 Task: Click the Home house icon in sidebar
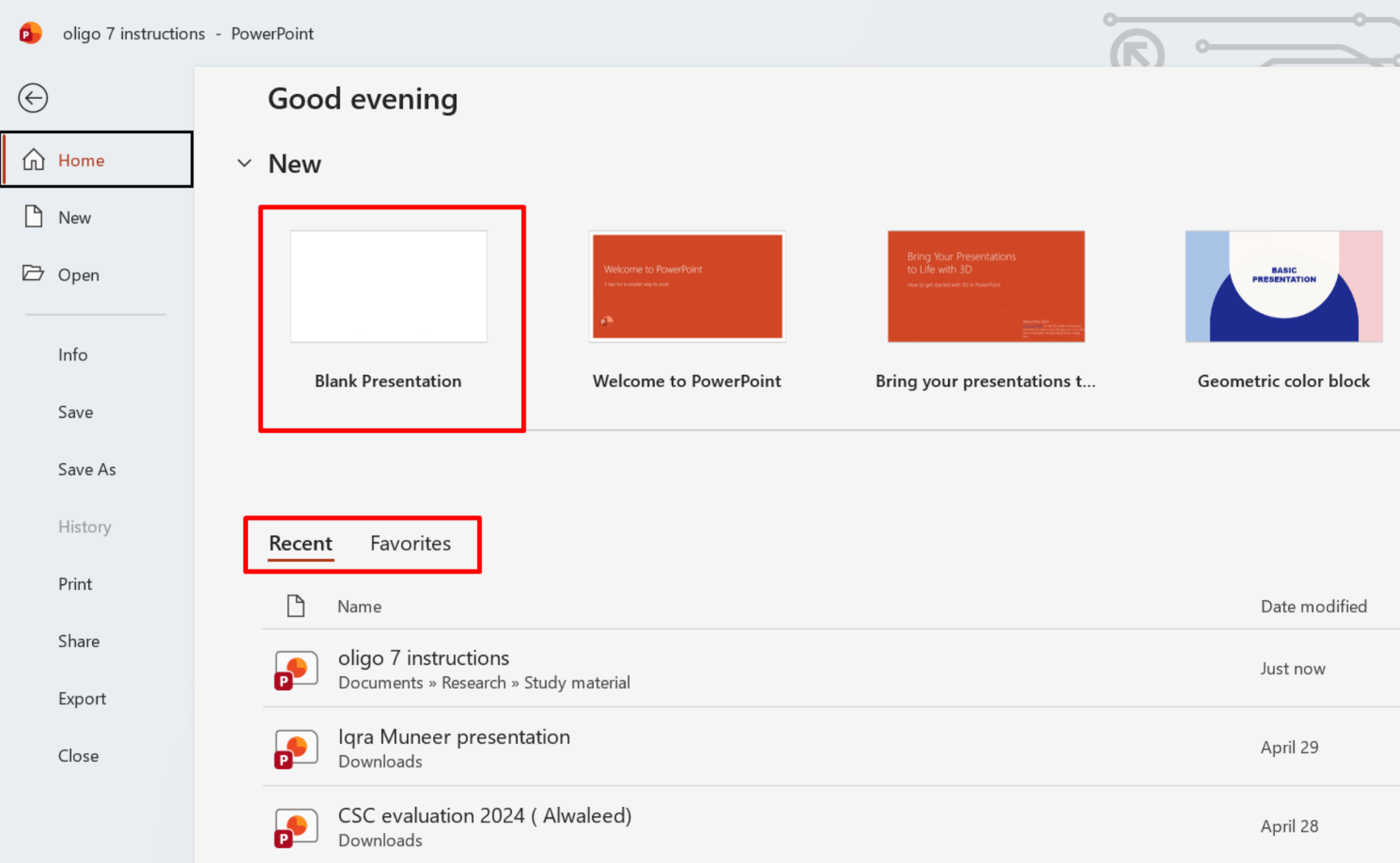coord(33,160)
